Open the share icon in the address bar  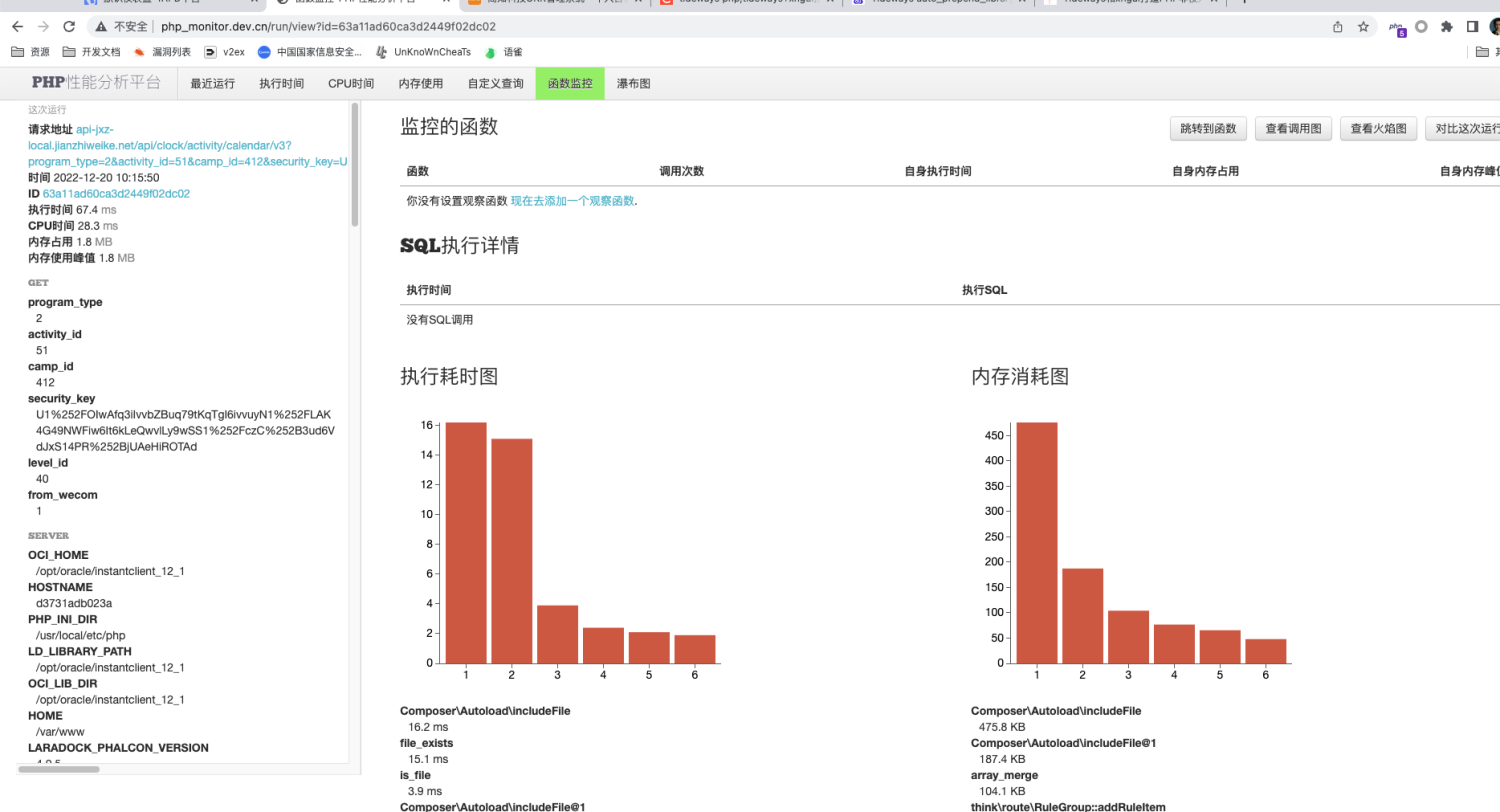click(1338, 27)
